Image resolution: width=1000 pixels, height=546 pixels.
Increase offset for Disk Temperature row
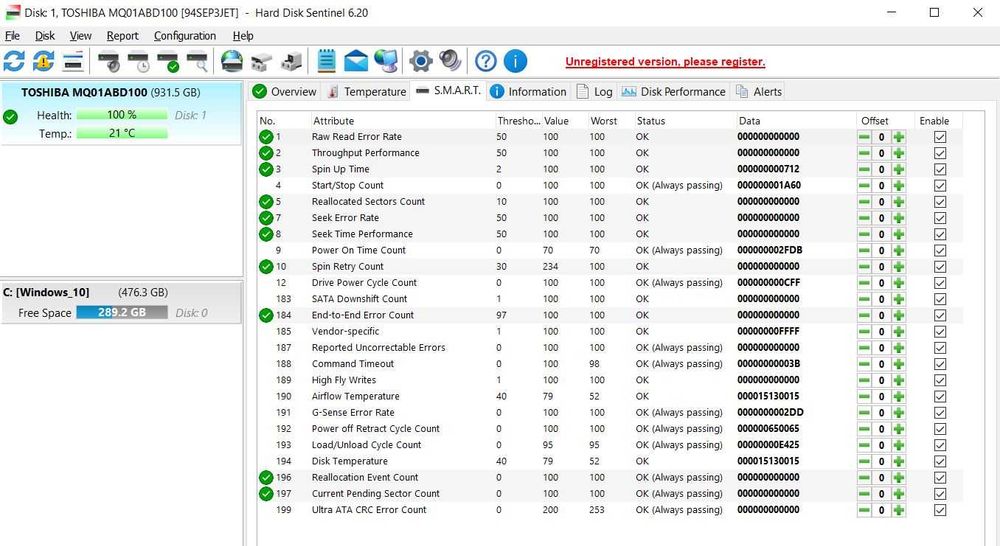point(899,461)
